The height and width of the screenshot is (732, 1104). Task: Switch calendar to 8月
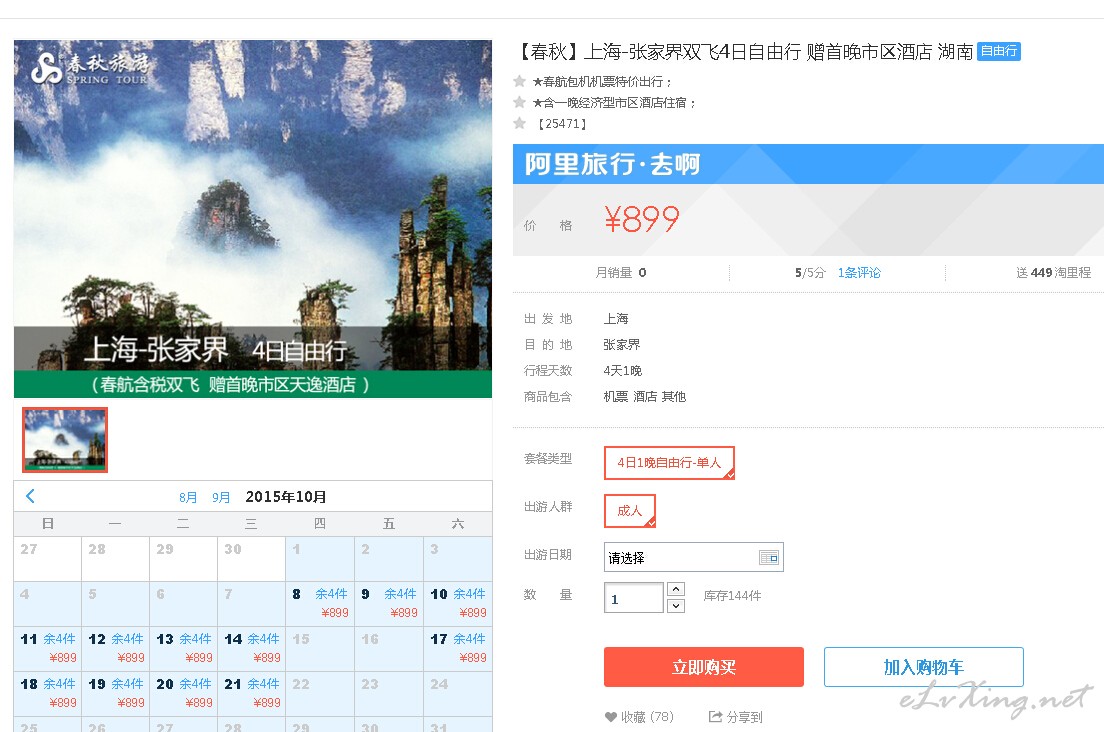[x=188, y=497]
